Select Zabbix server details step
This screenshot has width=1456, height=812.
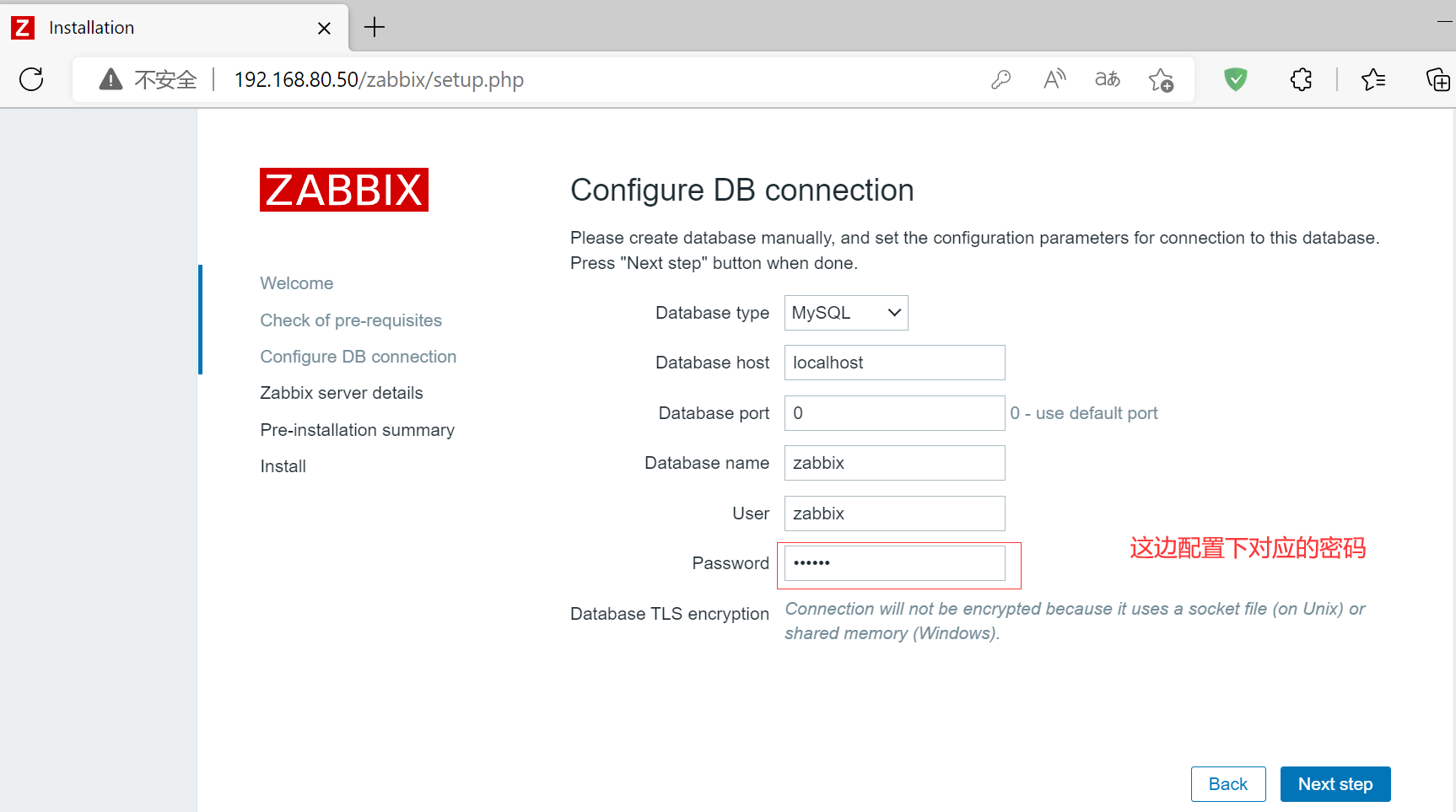tap(342, 393)
